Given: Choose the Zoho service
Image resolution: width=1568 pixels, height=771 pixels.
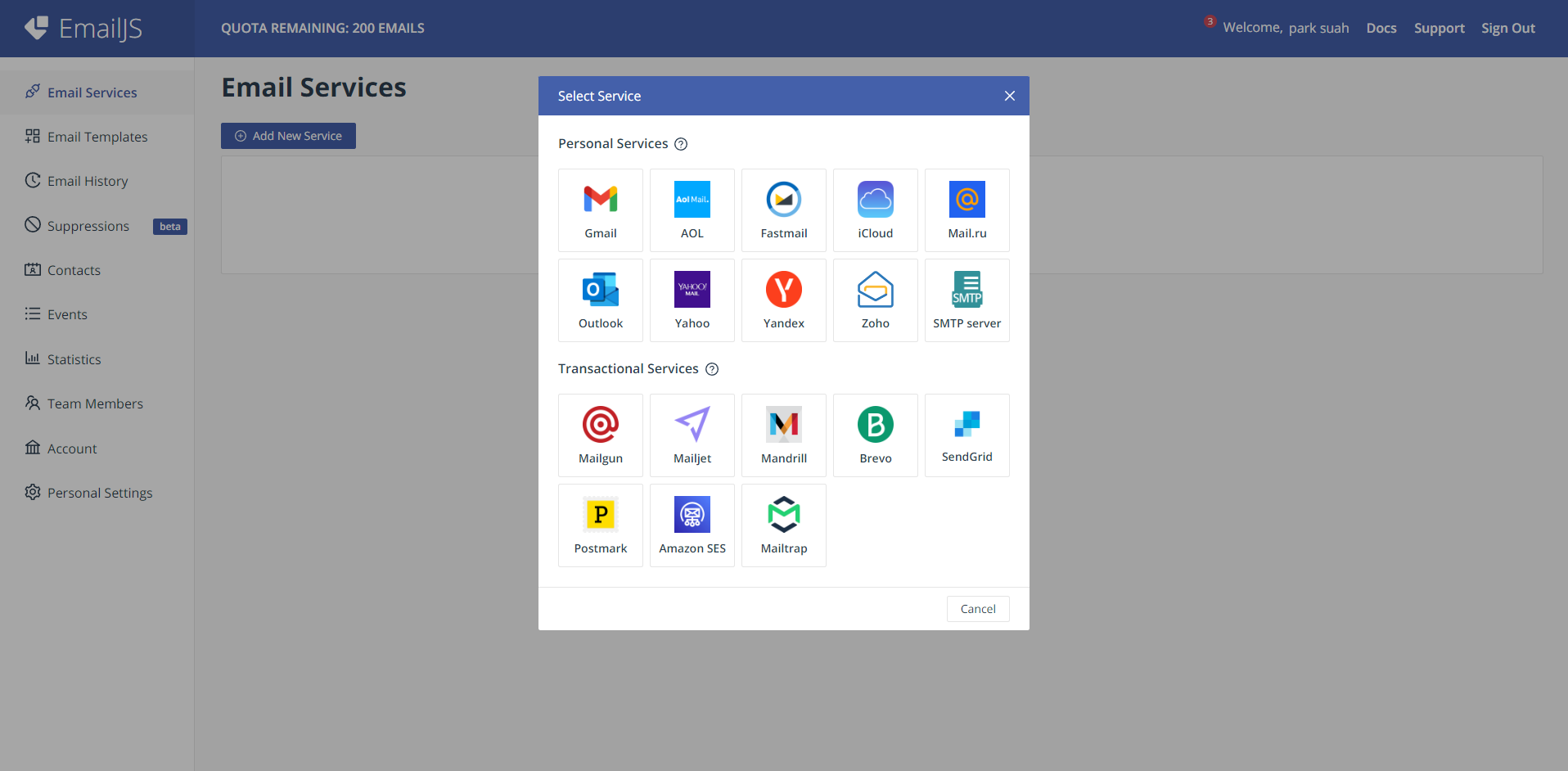Looking at the screenshot, I should pos(876,300).
